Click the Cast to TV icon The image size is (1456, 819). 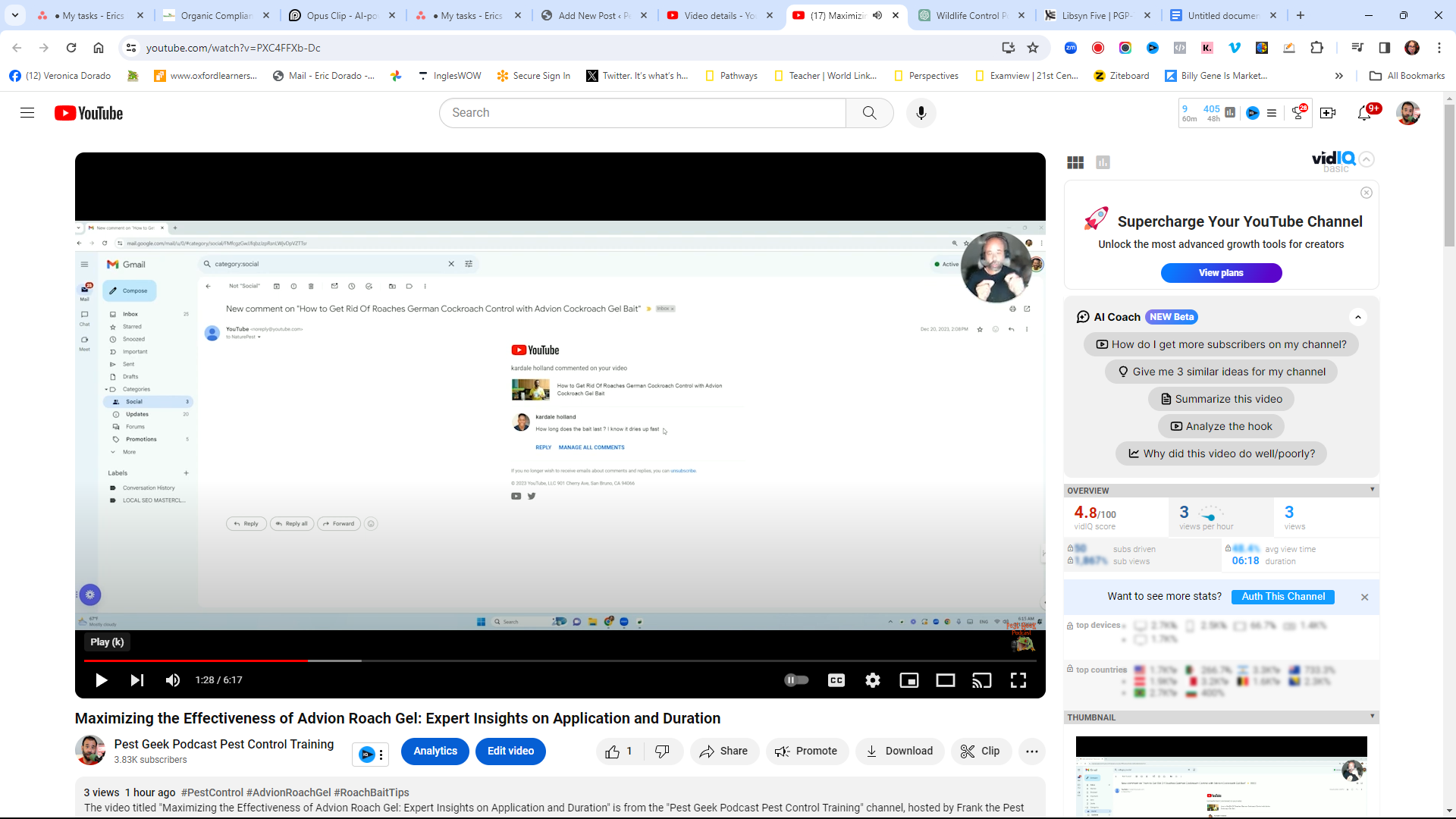pos(982,680)
